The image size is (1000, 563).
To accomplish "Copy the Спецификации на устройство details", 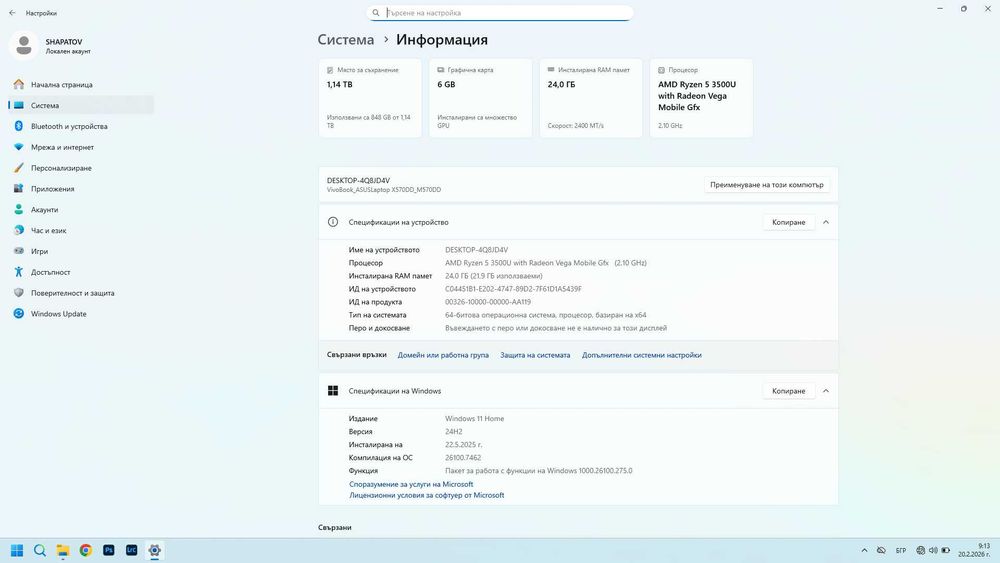I will tap(788, 223).
